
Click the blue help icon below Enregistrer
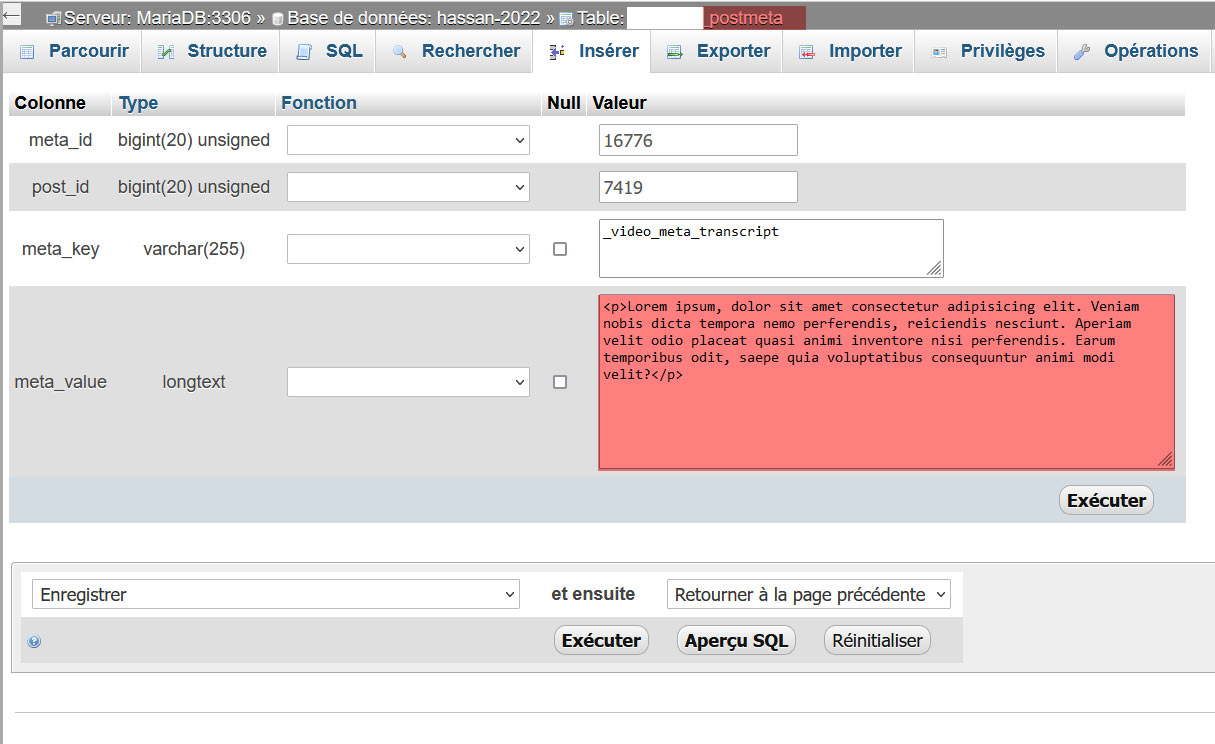tap(34, 642)
